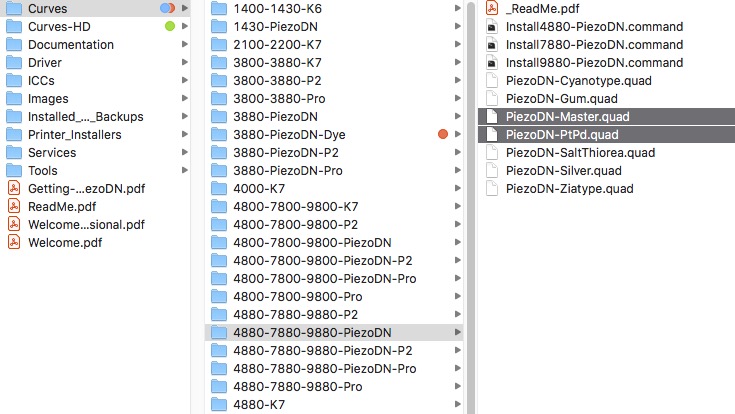Expand the Tools folder disclosure arrow

(185, 170)
